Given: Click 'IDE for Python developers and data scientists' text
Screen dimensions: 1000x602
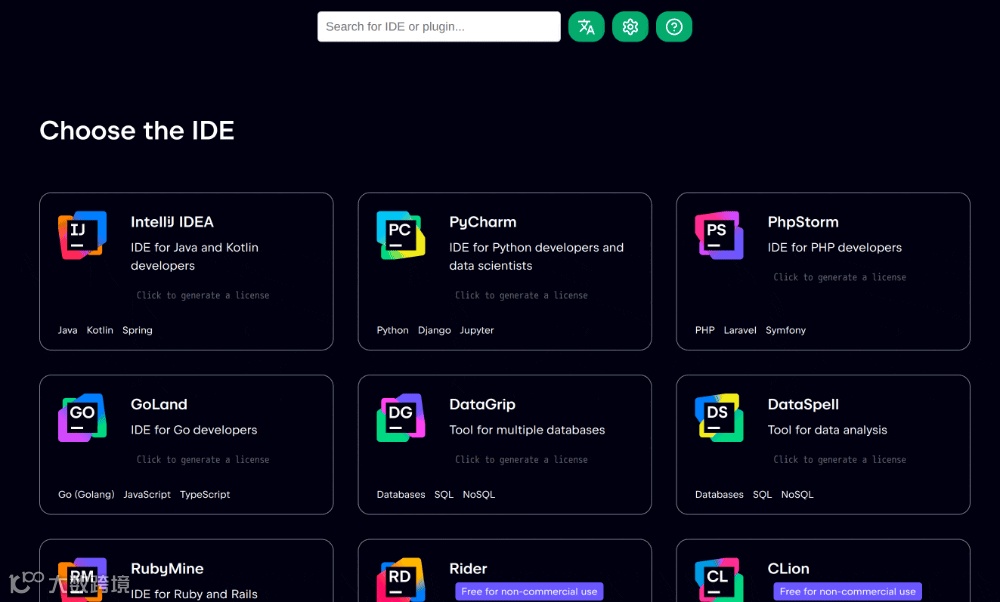Looking at the screenshot, I should [x=536, y=256].
